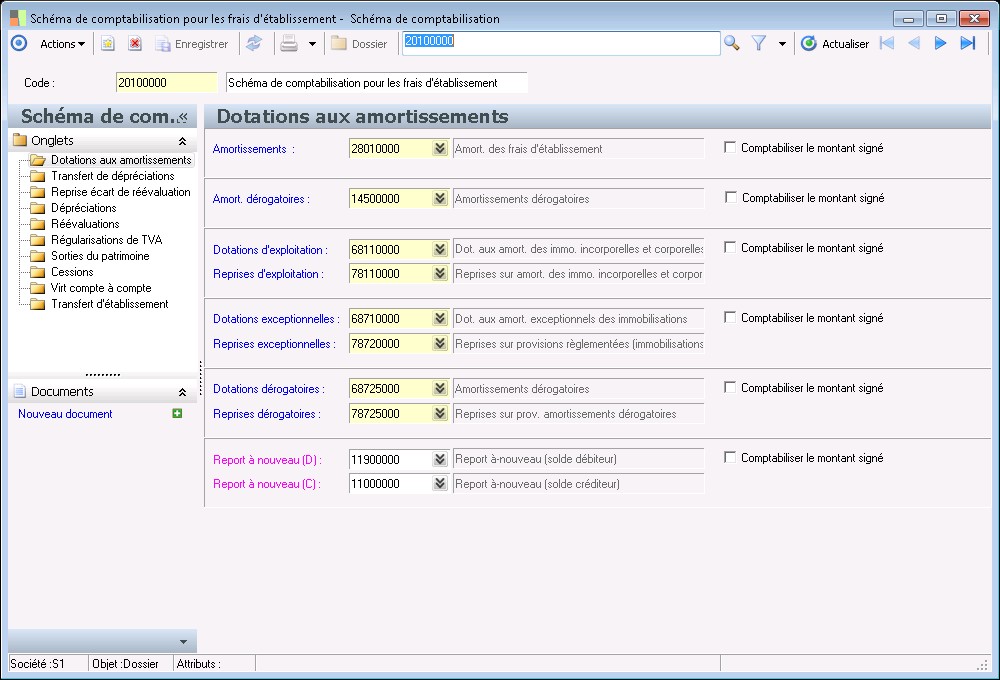
Task: Add new document with green plus icon
Action: [x=177, y=414]
